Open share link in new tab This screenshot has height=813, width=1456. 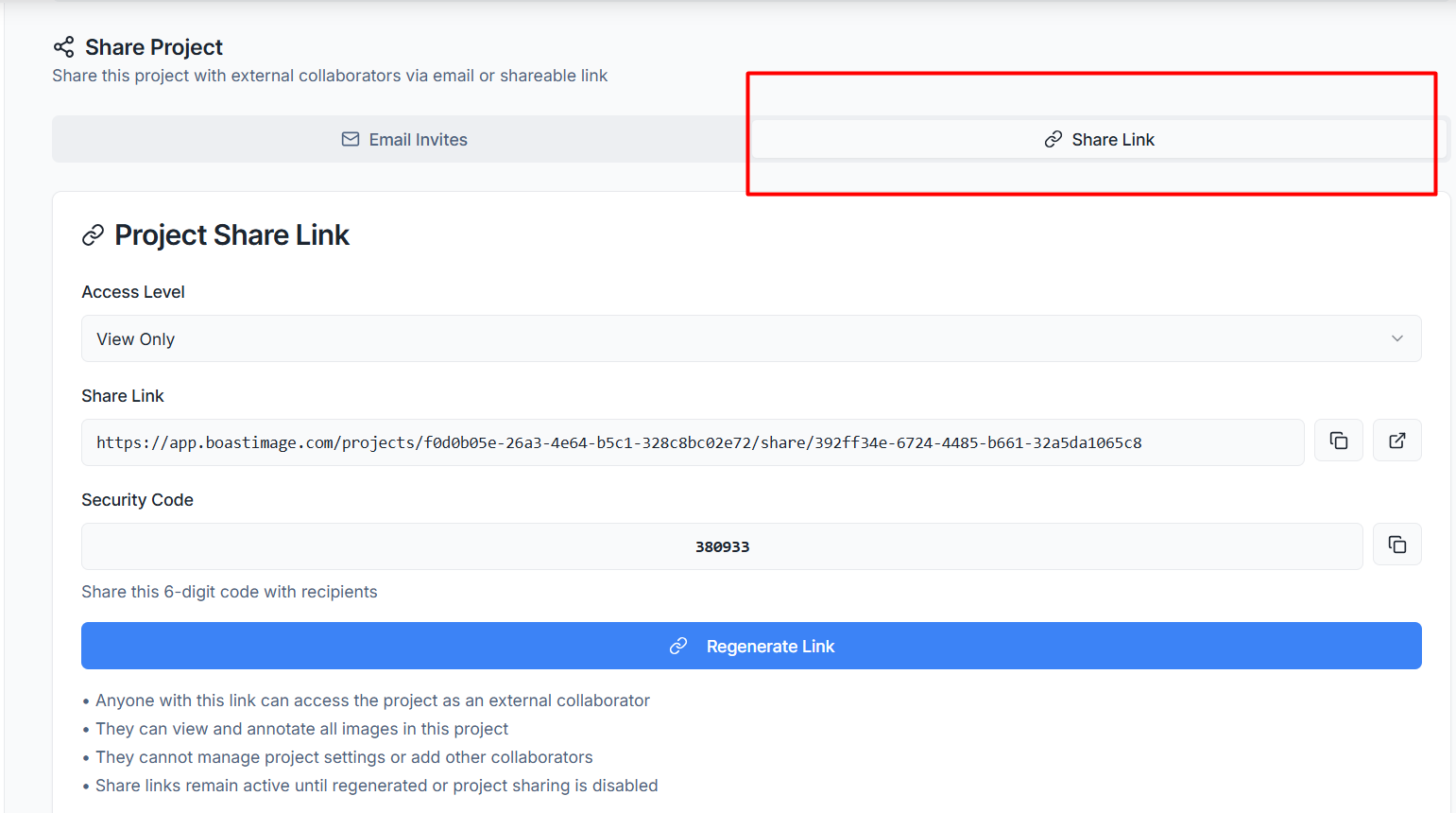1396,441
